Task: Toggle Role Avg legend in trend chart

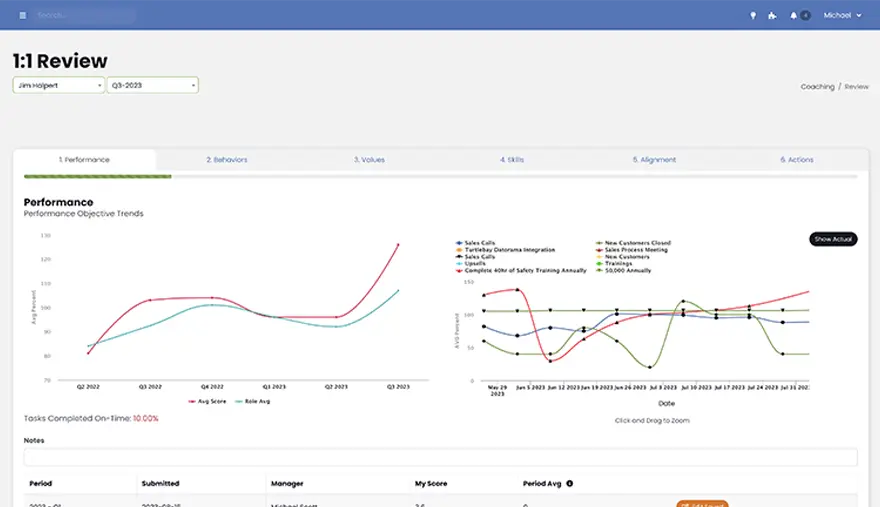Action: pos(254,401)
